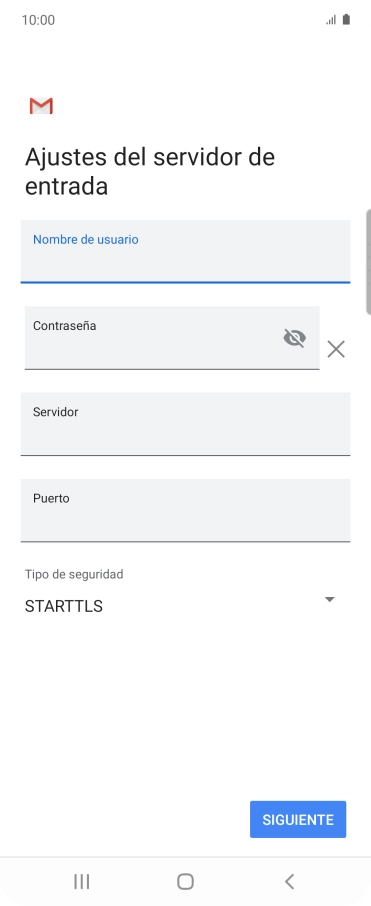Go to the Home screen via navigation bar

(x=186, y=881)
